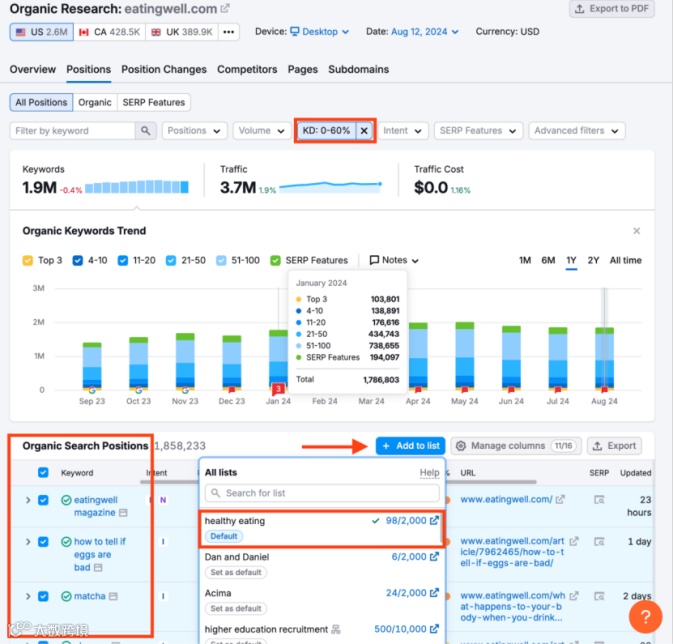This screenshot has height=644, width=673.
Task: Switch to the Subdomains tab
Action: point(359,70)
